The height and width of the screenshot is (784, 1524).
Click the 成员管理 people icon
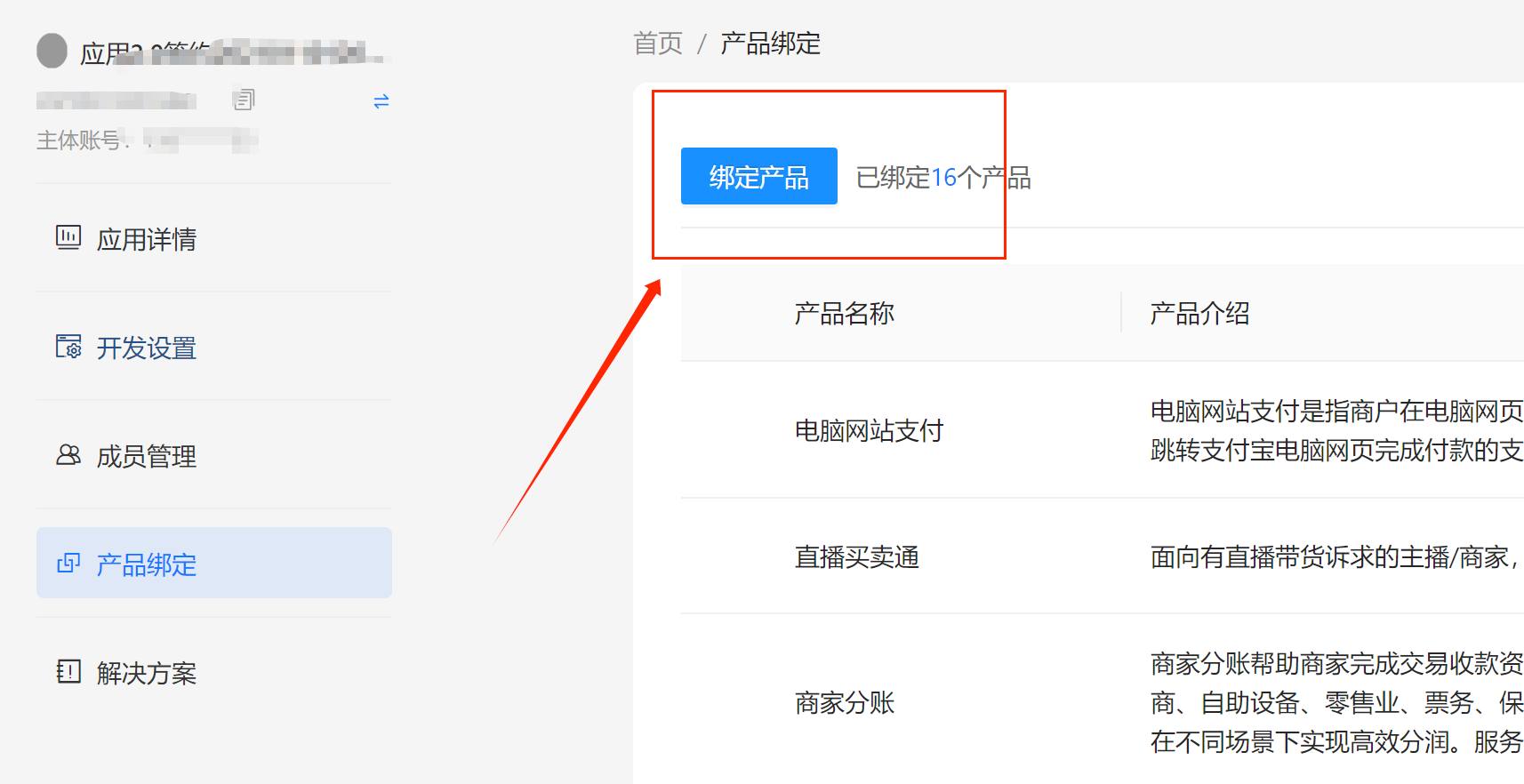pos(68,455)
